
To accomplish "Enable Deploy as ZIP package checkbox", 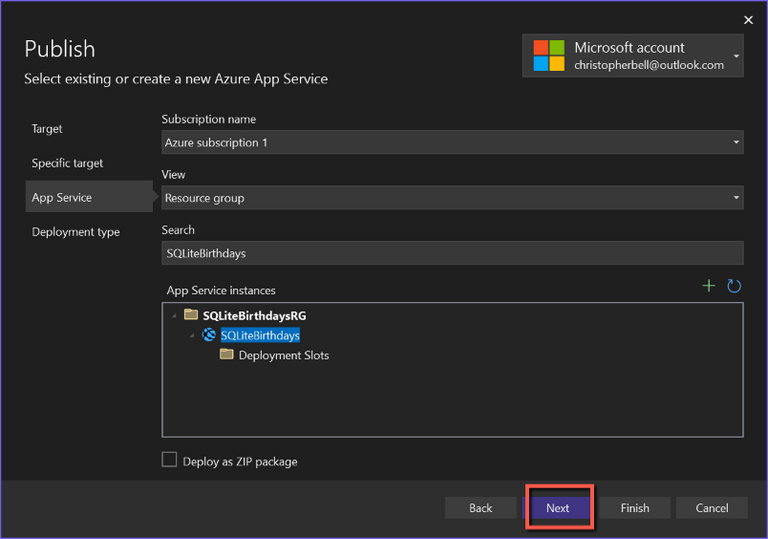I will point(170,461).
